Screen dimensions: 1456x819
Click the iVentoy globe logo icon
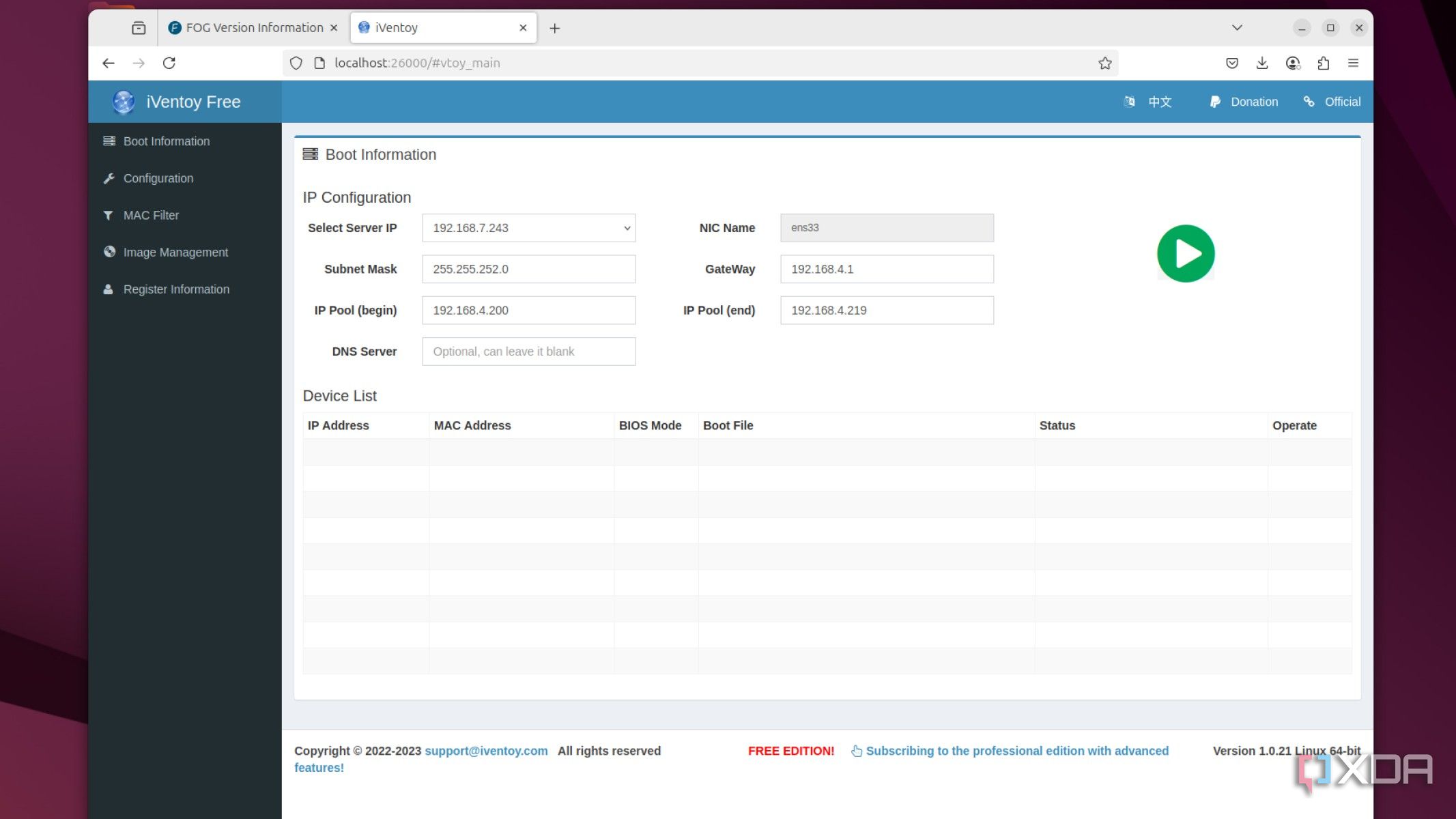point(124,102)
